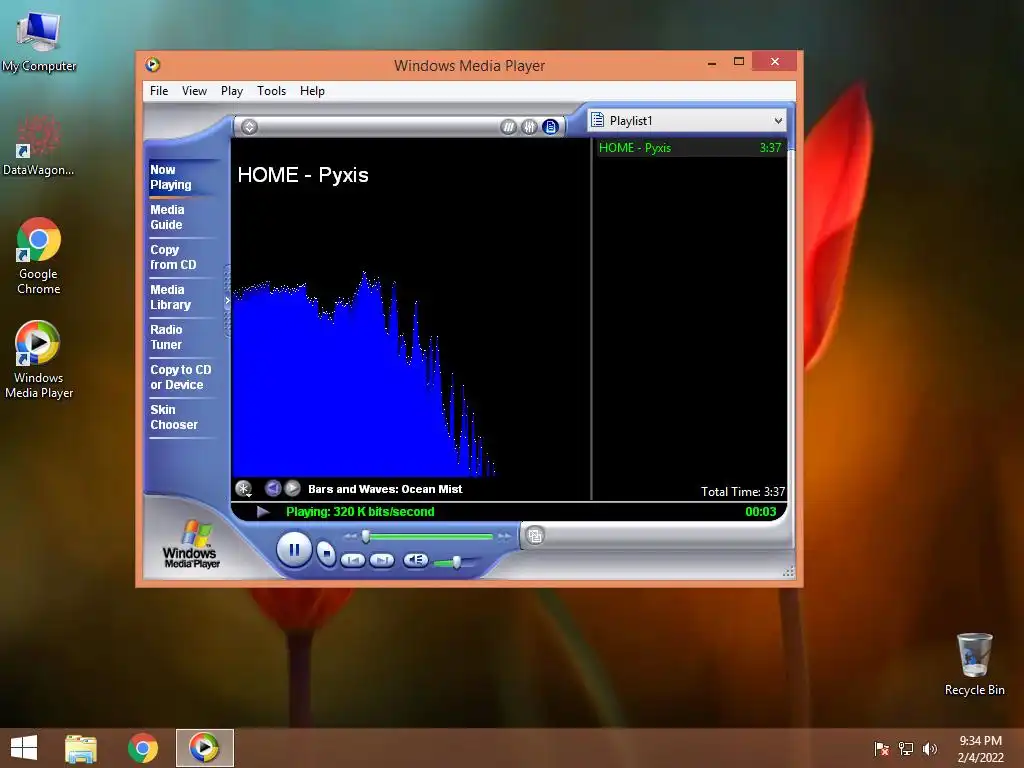This screenshot has height=768, width=1024.
Task: Click Media Player taskbar button
Action: 204,748
